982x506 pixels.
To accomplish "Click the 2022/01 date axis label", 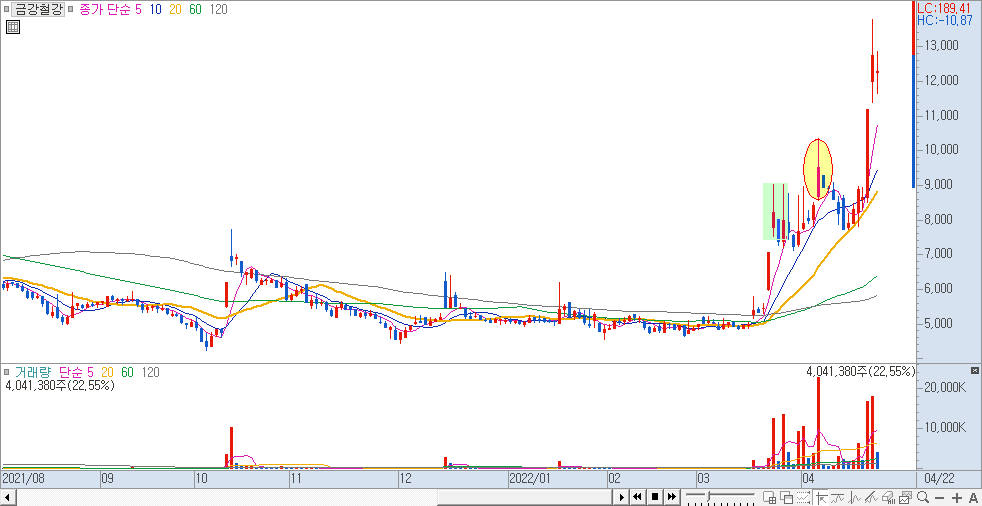I will pos(530,478).
